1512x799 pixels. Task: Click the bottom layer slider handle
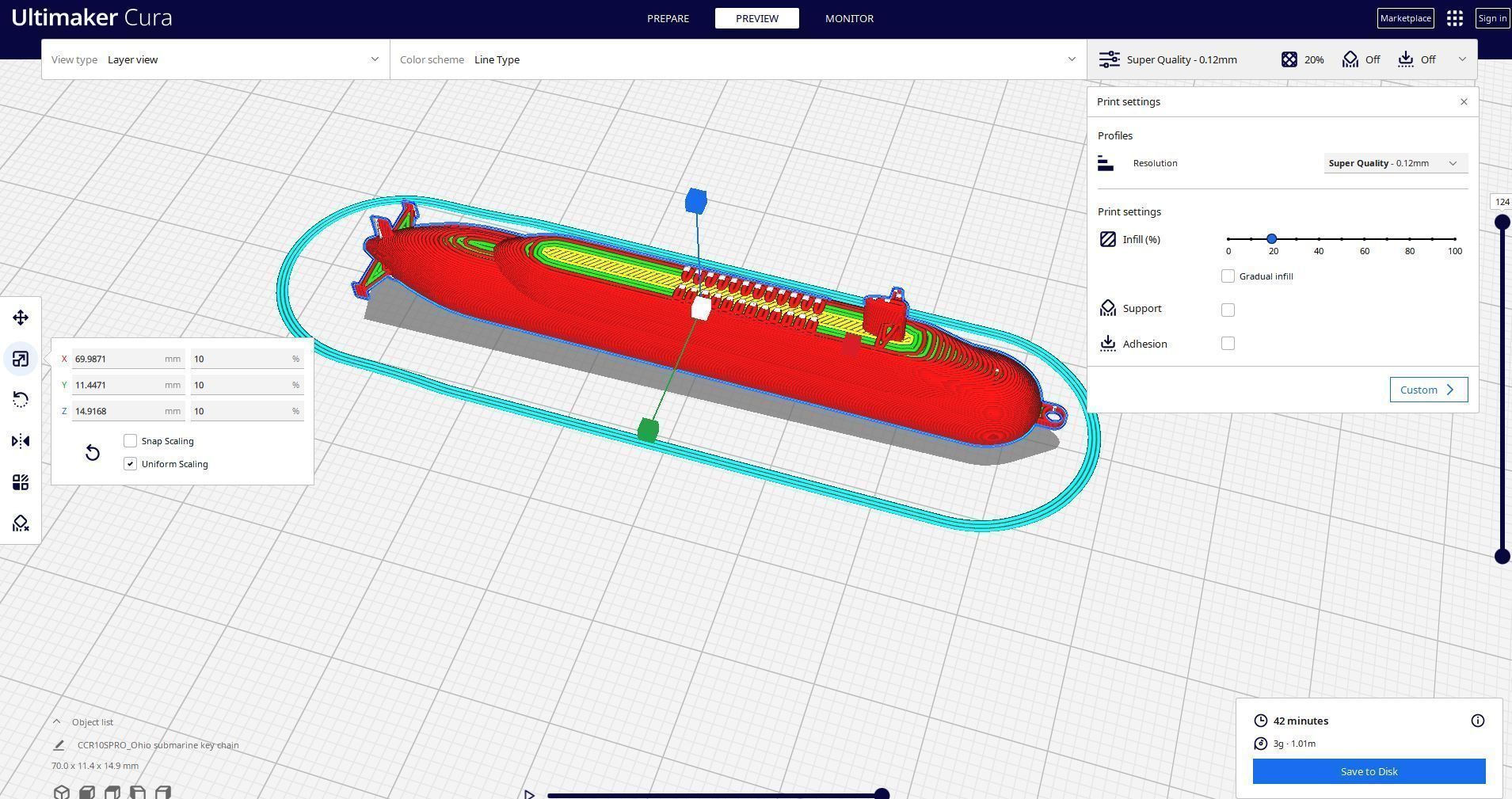[x=1502, y=557]
